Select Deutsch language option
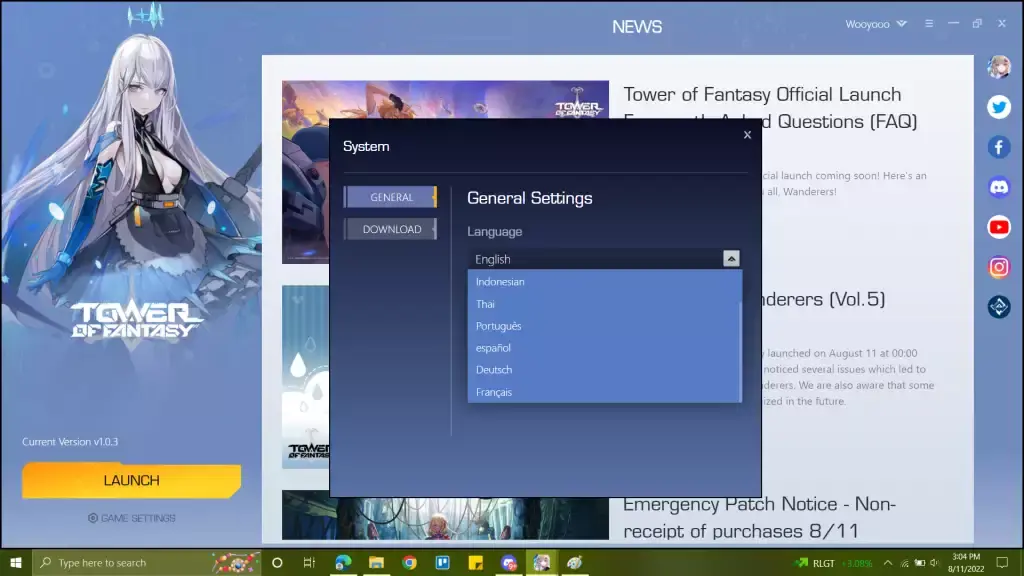The height and width of the screenshot is (576, 1024). 604,370
